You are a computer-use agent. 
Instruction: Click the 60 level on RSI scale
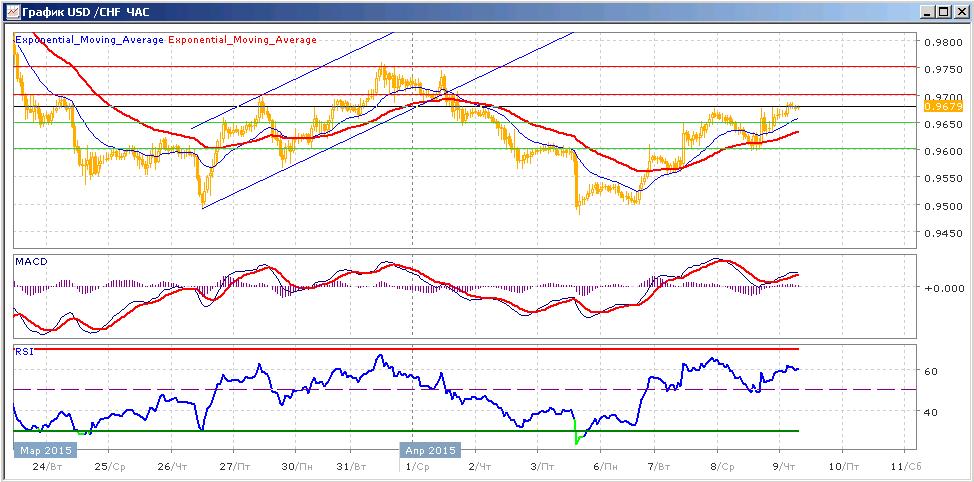932,371
